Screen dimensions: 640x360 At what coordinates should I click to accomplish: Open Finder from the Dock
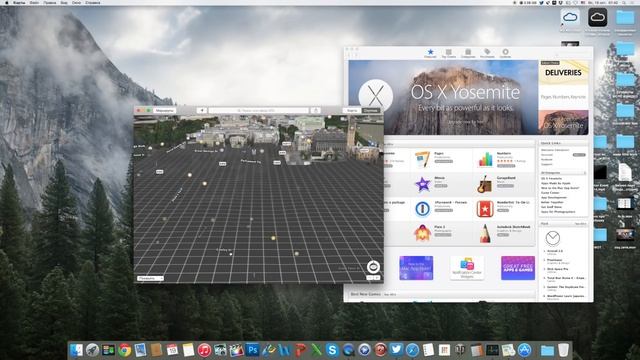[x=76, y=350]
